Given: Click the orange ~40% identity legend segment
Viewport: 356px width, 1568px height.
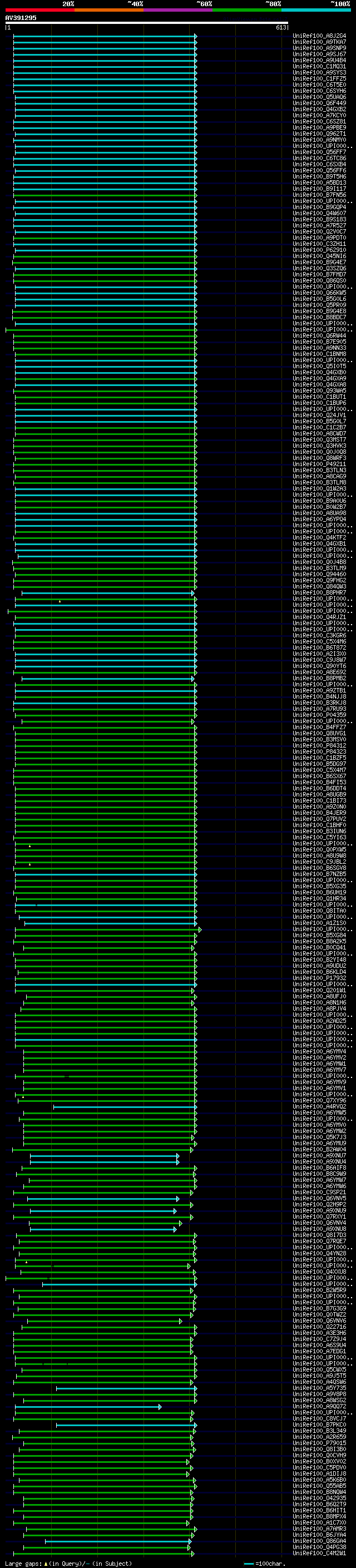Looking at the screenshot, I should click(109, 10).
